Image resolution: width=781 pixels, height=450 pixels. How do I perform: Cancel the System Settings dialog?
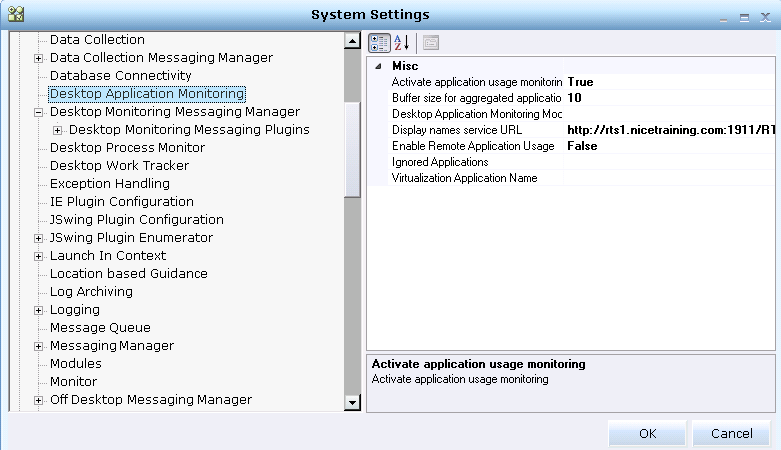coord(730,434)
